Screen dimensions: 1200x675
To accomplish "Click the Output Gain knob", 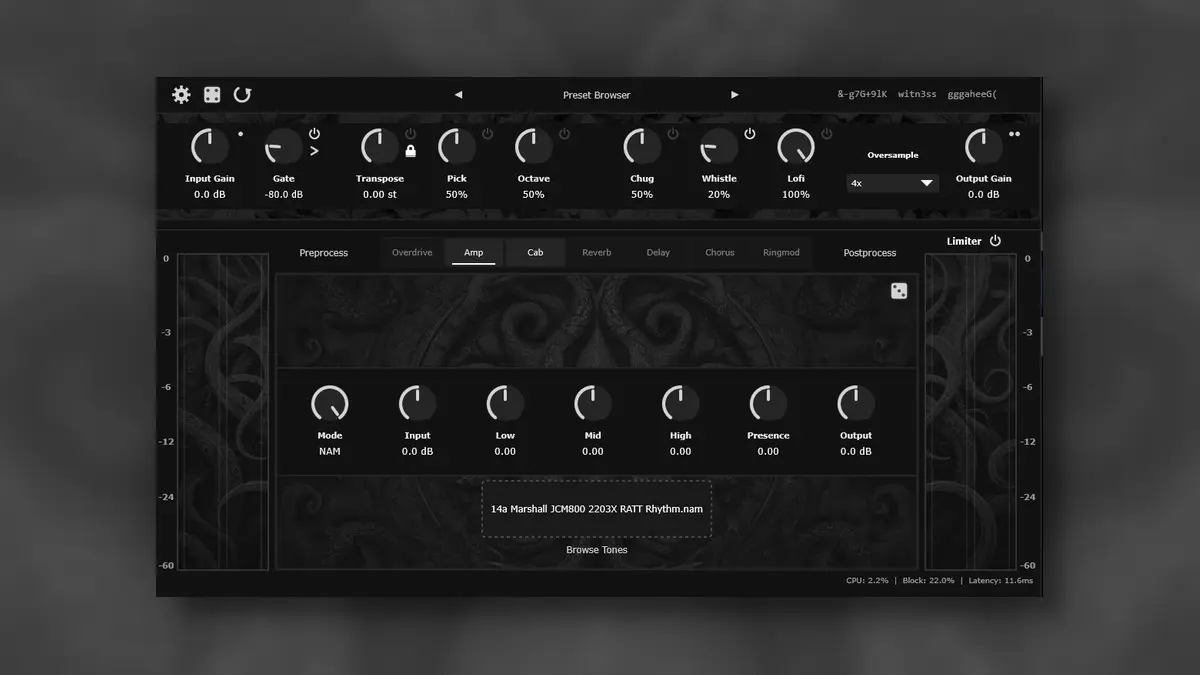I will (984, 147).
